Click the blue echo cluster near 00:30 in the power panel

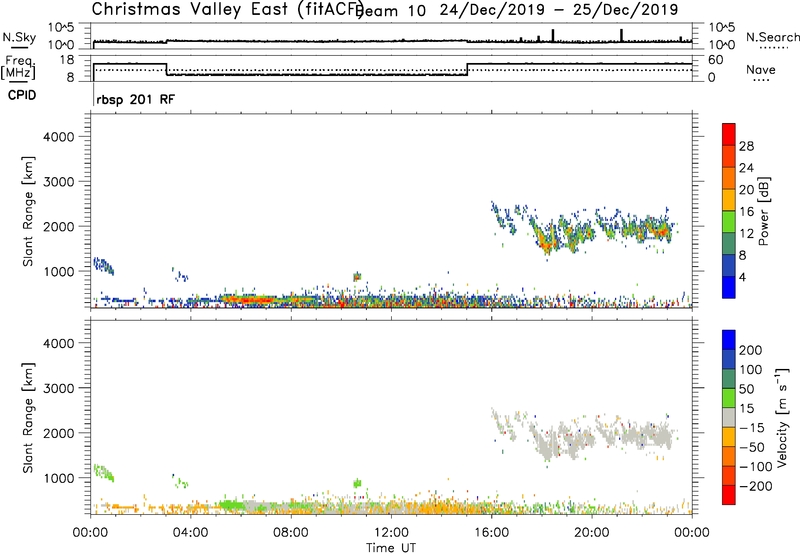[104, 266]
